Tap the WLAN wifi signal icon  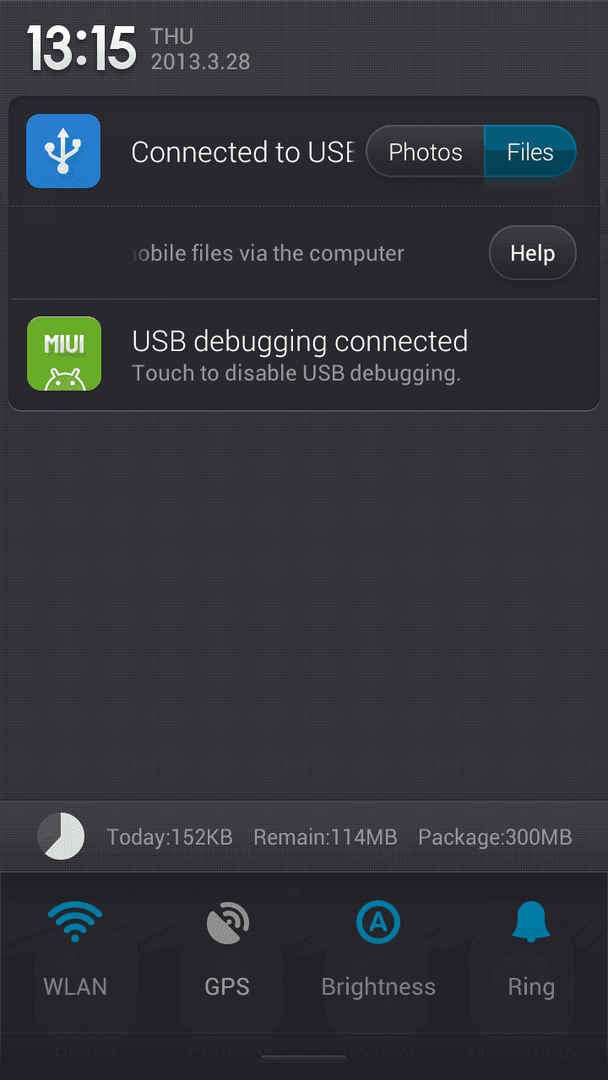tap(75, 923)
